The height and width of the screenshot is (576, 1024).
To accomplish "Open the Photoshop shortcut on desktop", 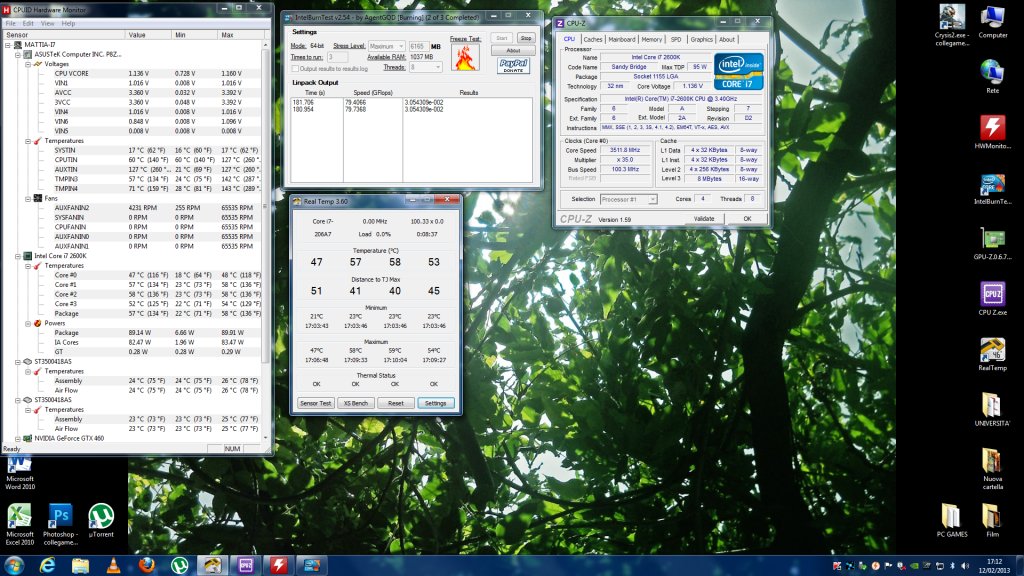I will coord(60,524).
